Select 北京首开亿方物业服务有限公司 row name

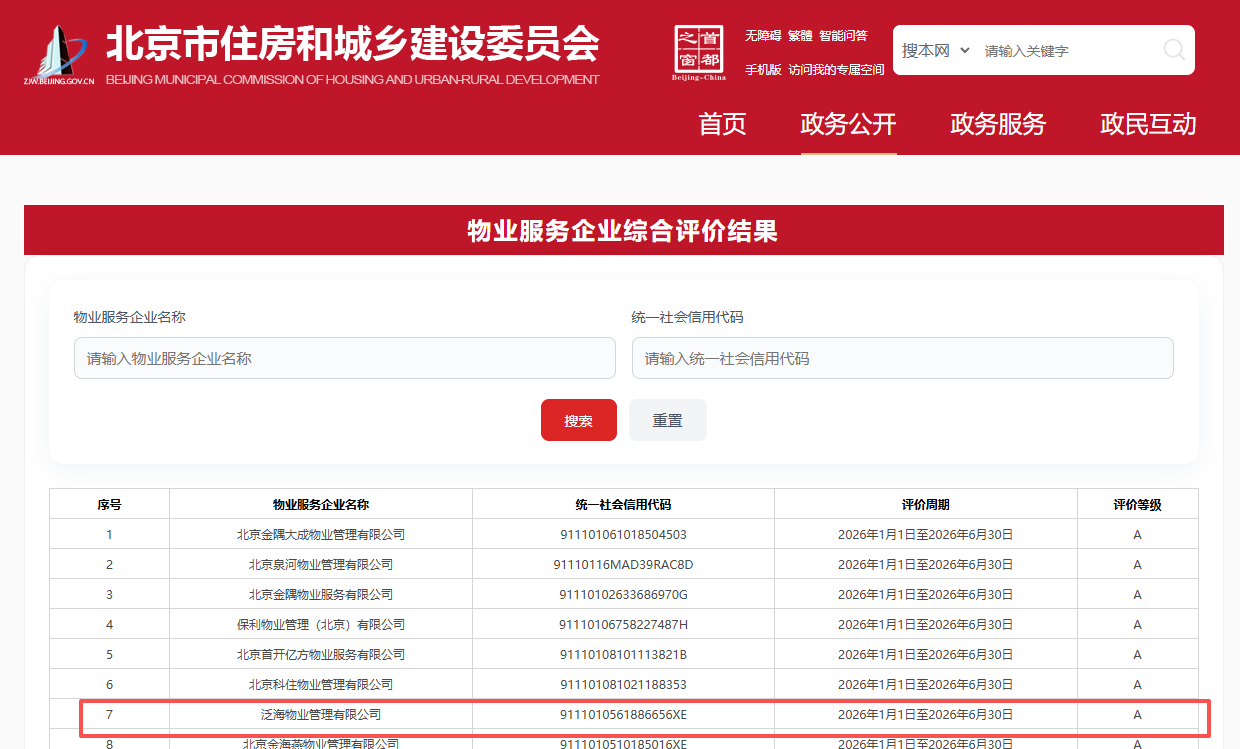click(321, 654)
